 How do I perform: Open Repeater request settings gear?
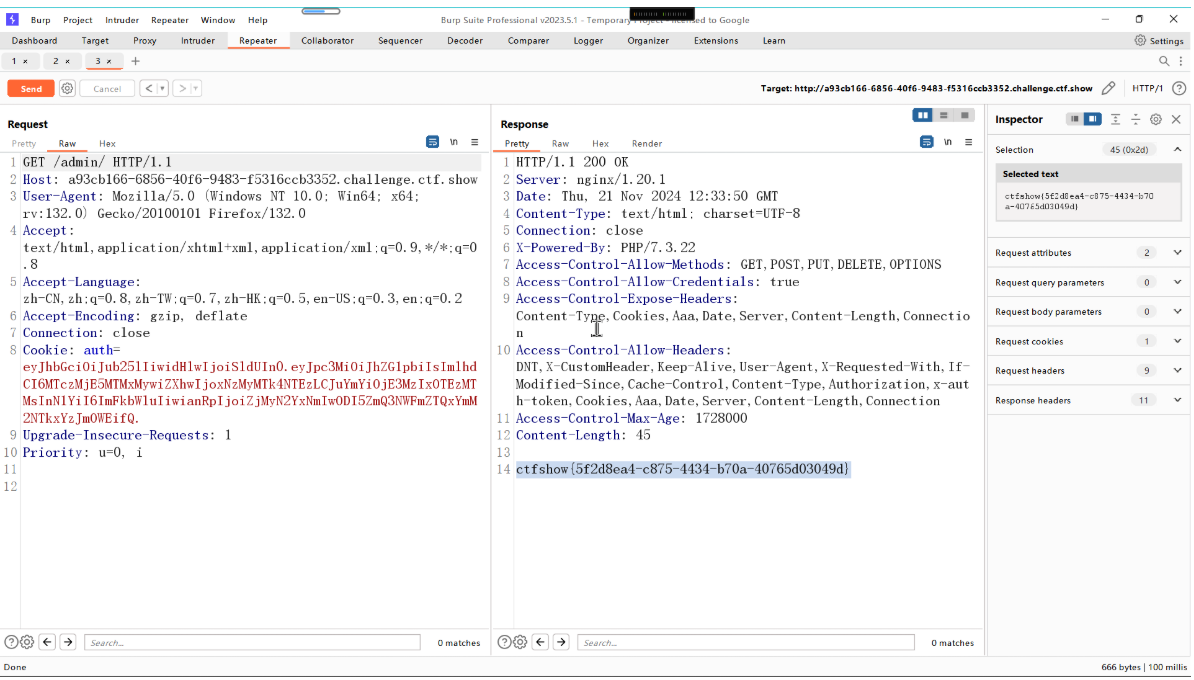[67, 88]
